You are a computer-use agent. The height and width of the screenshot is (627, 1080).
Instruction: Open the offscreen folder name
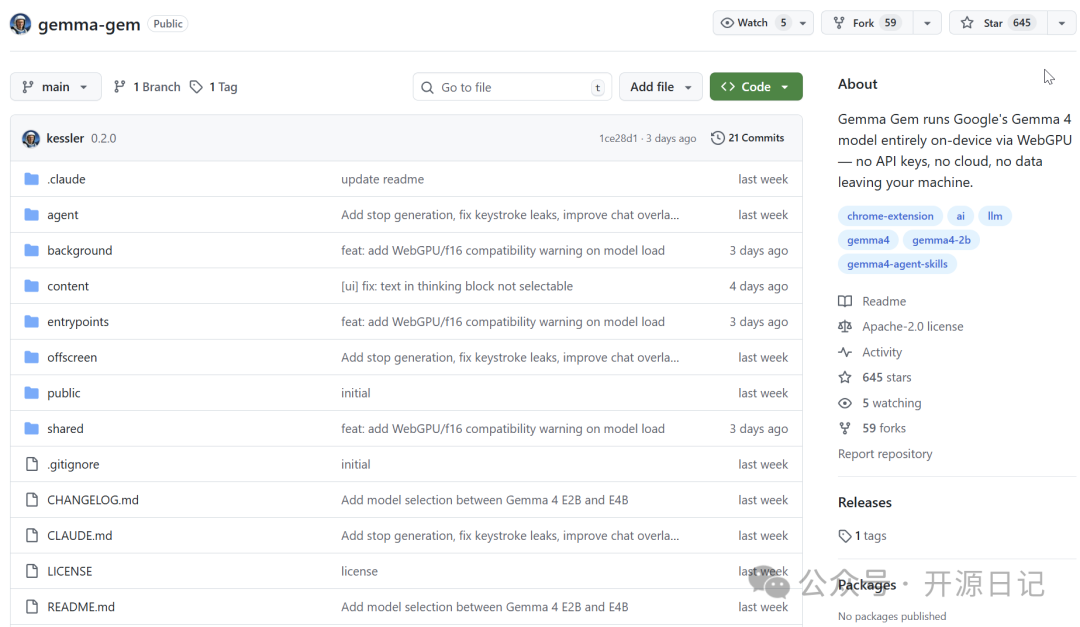(x=72, y=358)
